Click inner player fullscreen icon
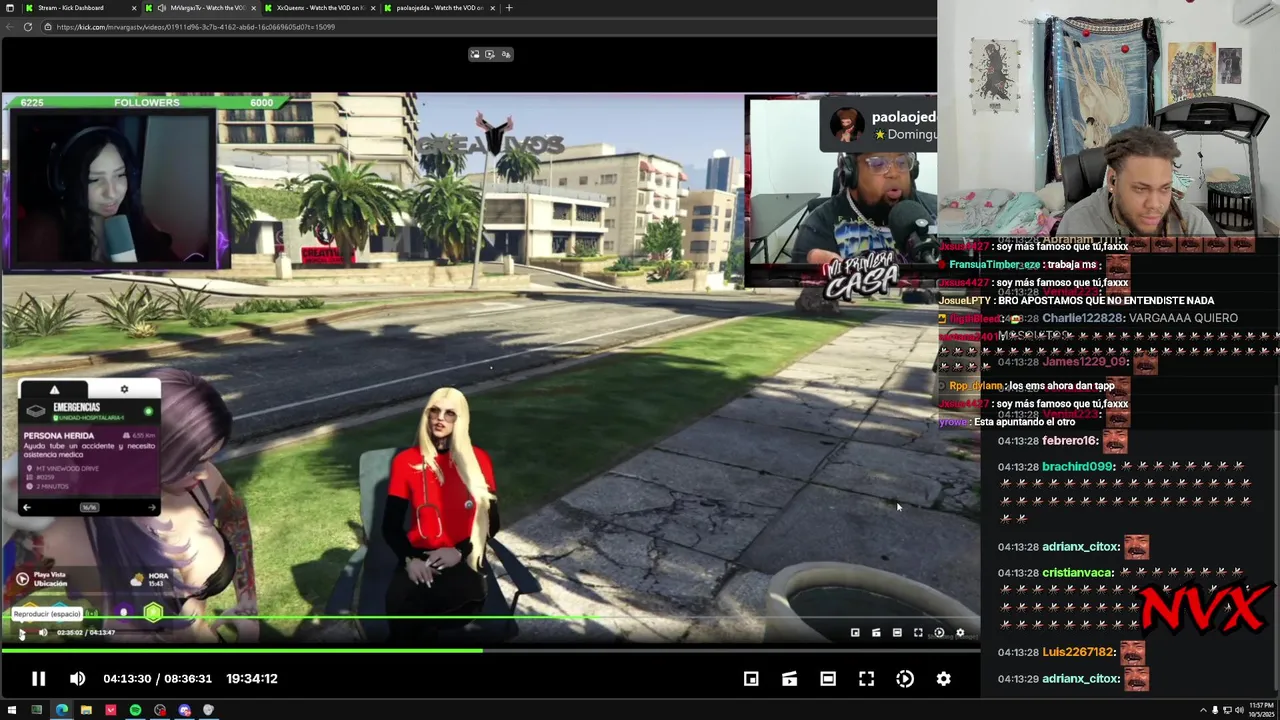 tap(918, 632)
